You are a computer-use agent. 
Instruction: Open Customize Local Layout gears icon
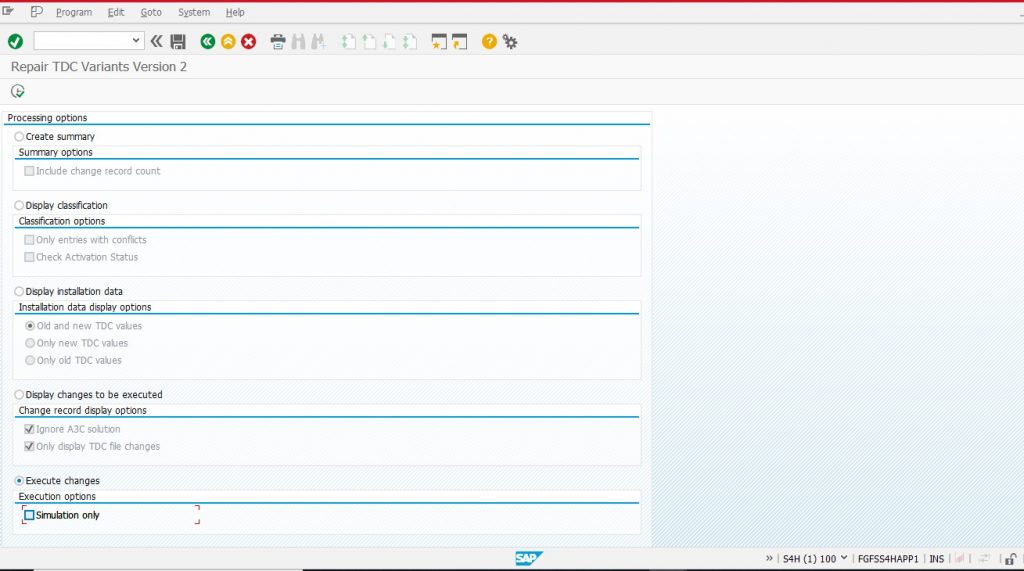click(510, 42)
